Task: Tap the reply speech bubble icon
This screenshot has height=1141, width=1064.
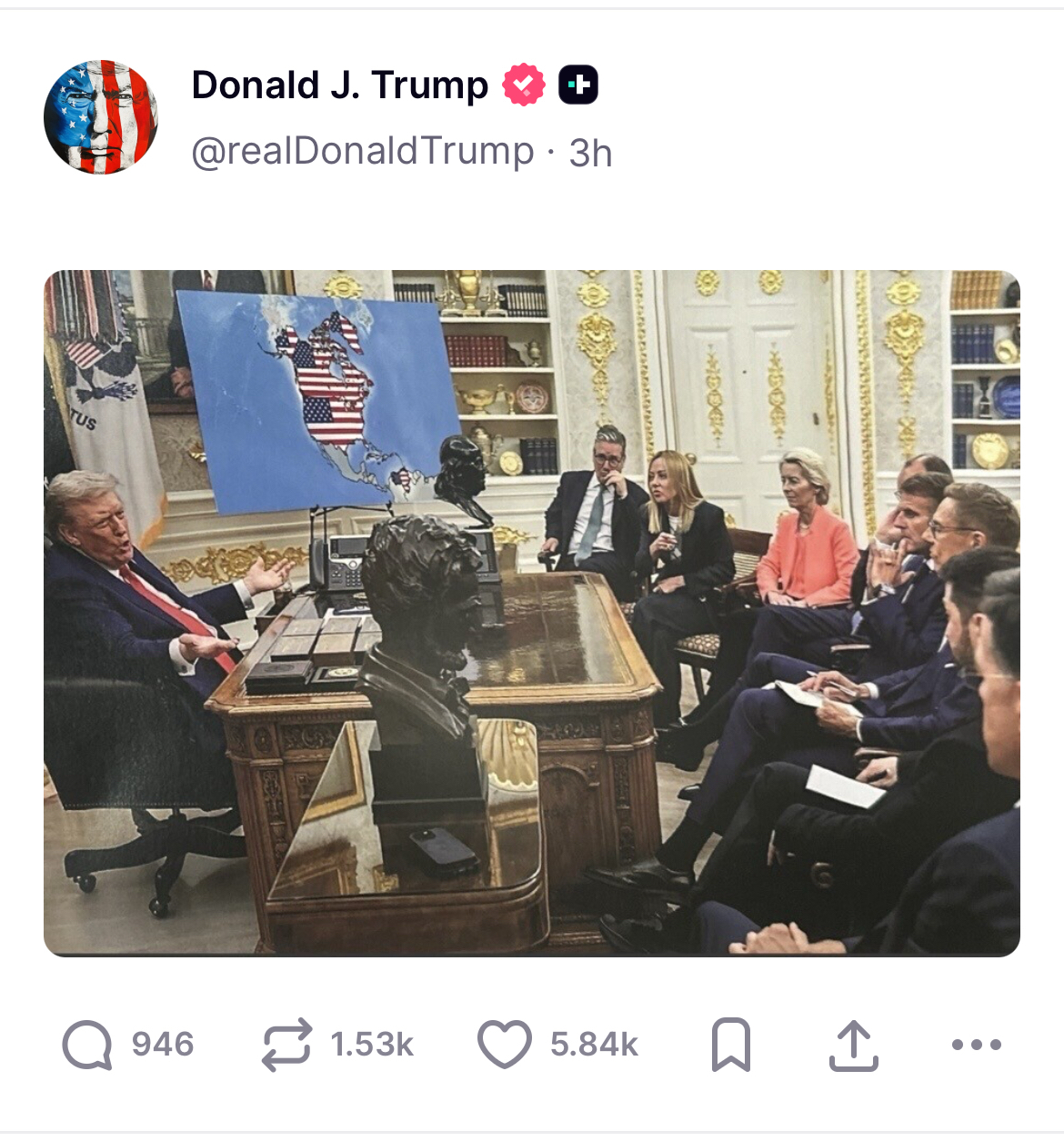Action: pos(87,1045)
